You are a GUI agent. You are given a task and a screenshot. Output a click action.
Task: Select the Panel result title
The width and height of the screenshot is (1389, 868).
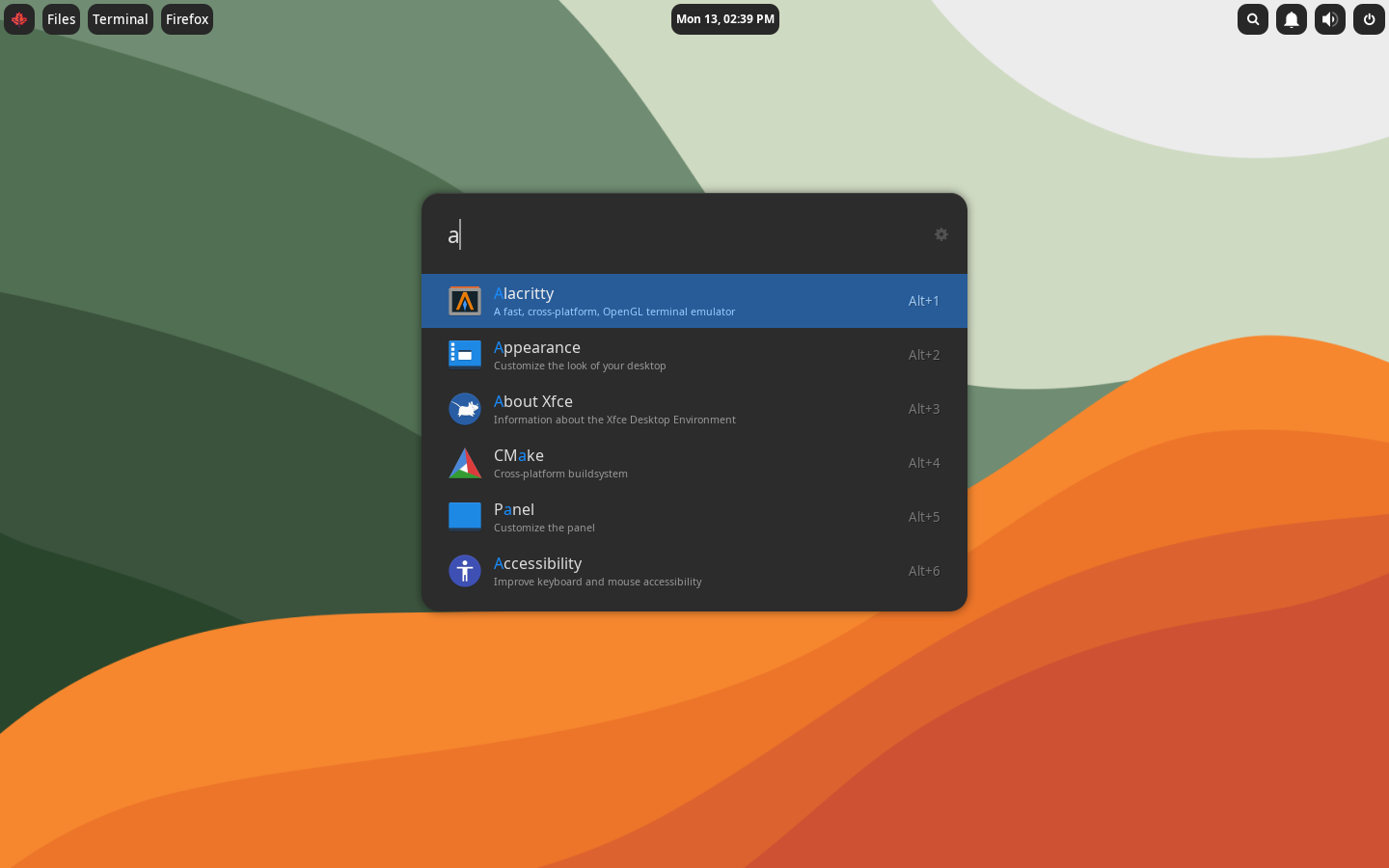[514, 509]
